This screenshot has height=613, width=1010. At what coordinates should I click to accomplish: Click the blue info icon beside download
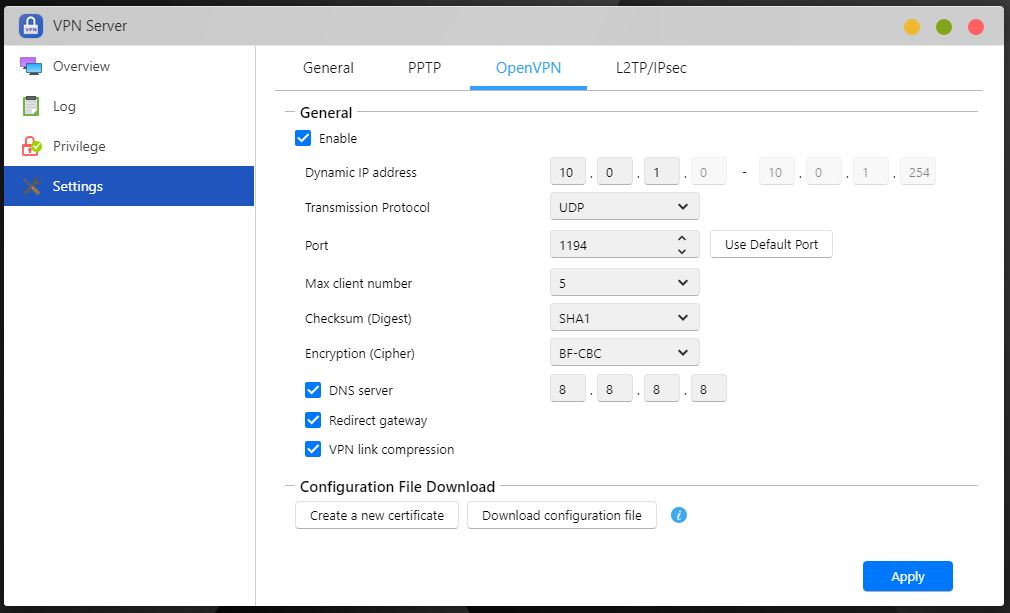click(679, 515)
